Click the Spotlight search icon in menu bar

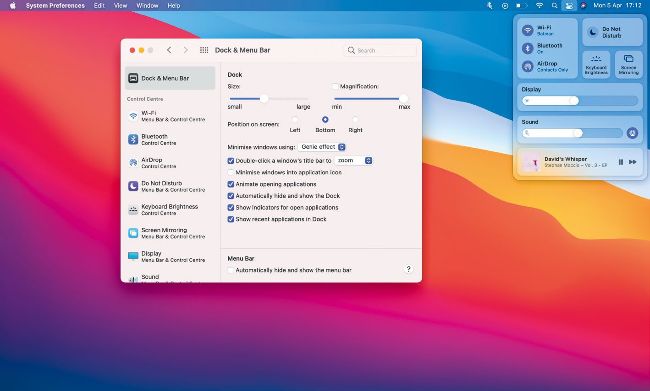tap(554, 6)
